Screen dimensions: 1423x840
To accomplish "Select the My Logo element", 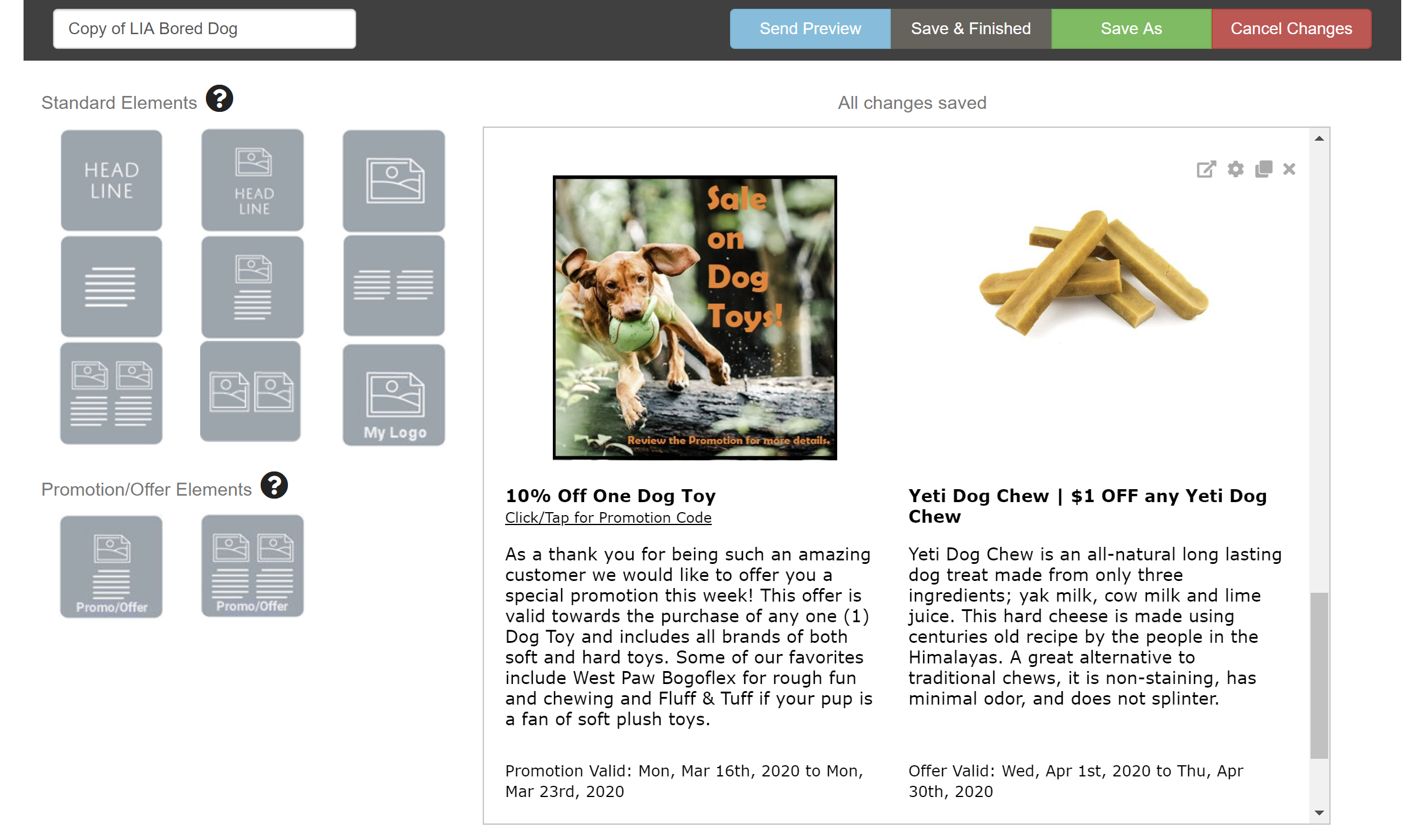I will click(x=394, y=394).
